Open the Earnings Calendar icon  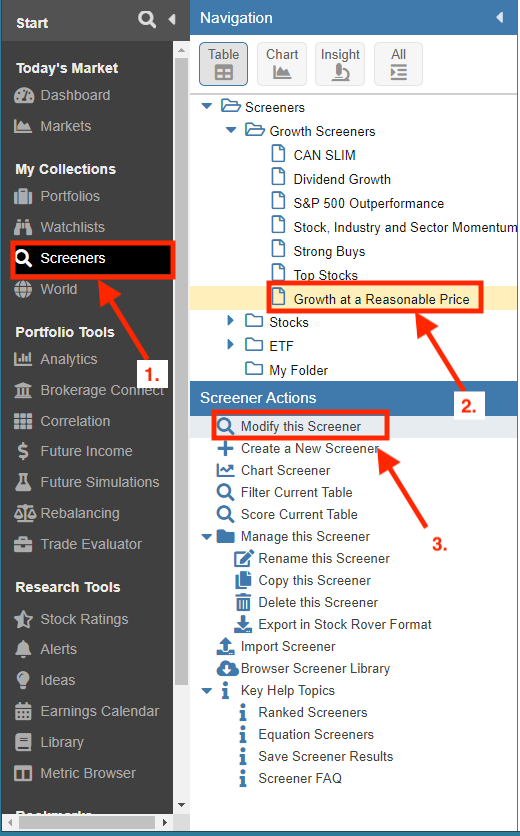coord(23,711)
